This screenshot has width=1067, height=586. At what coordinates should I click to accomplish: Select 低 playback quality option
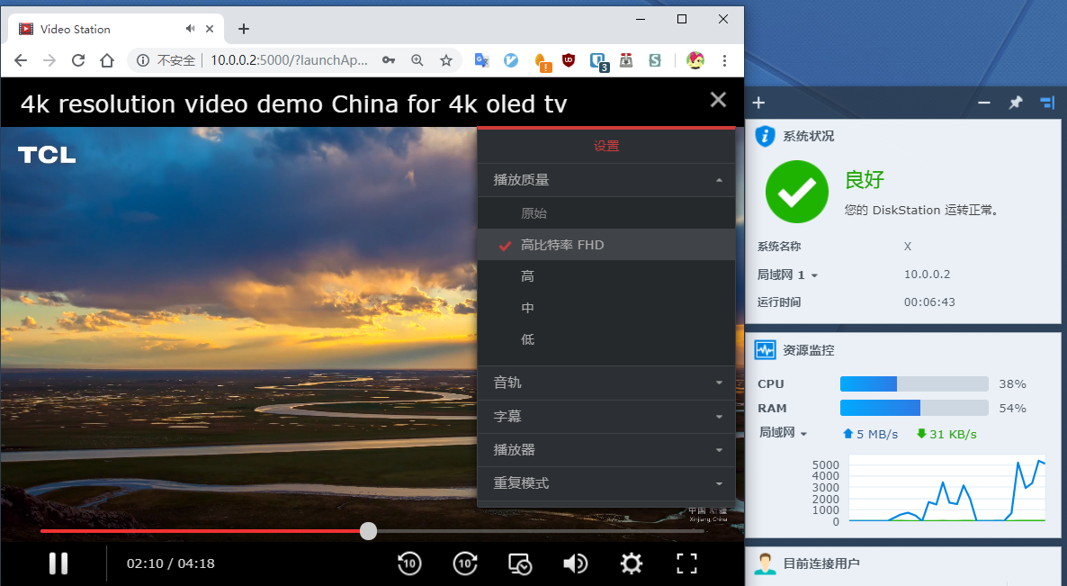(527, 339)
